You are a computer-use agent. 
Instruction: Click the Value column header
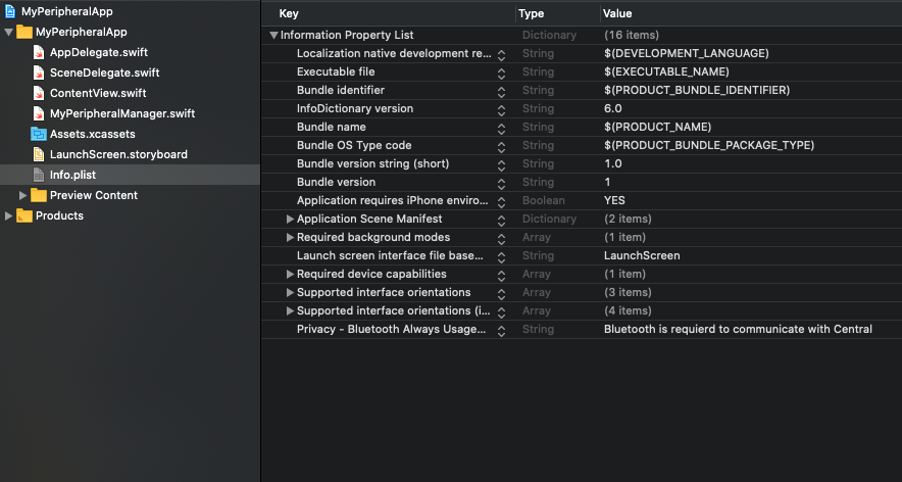click(618, 14)
